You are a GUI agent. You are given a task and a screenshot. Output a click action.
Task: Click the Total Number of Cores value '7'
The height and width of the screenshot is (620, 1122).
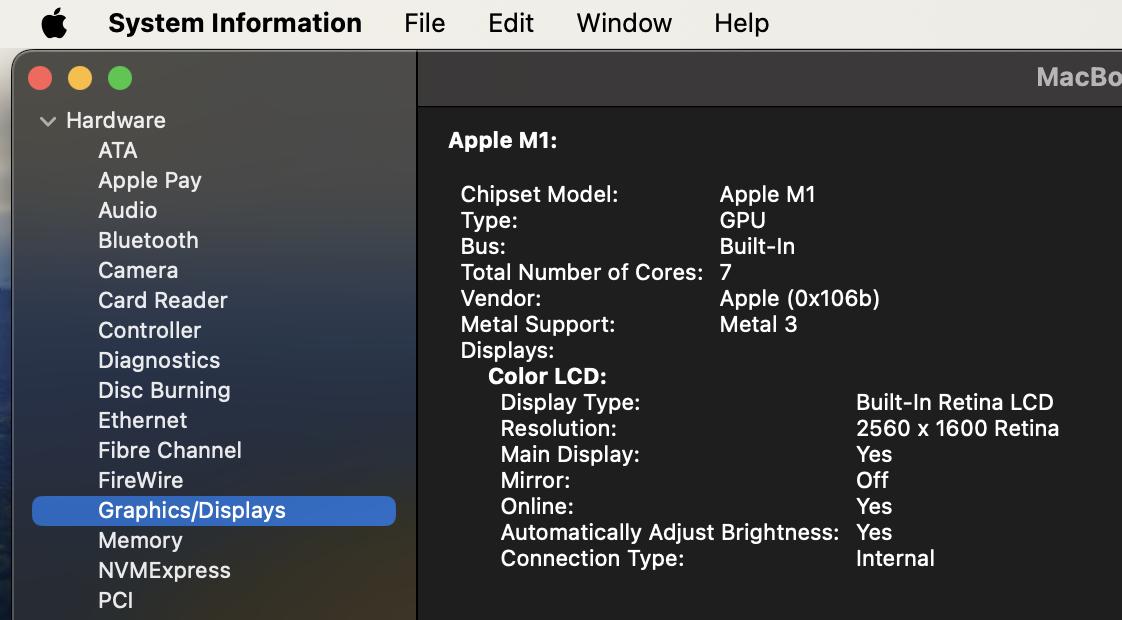[x=726, y=273]
